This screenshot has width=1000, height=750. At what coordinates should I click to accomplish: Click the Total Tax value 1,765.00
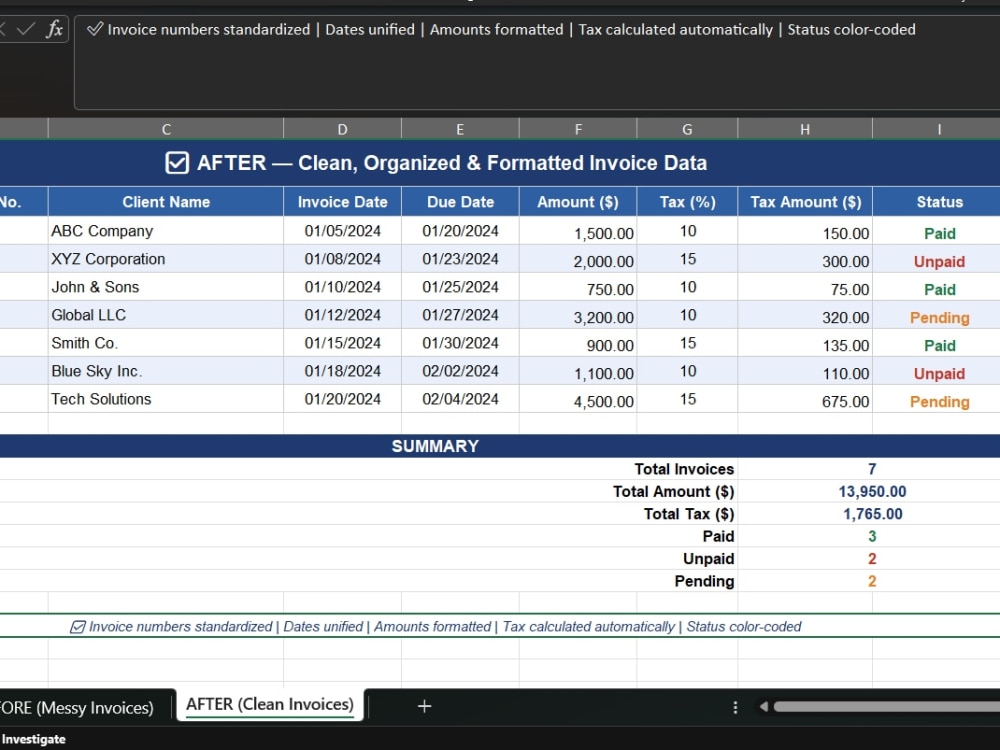coord(872,513)
